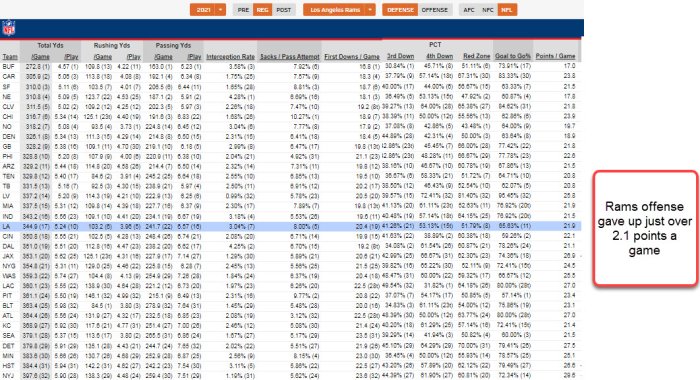Screen dimensions: 700x380
Task: Sort by Sacks / Pass Attempt column
Action: tap(290, 57)
